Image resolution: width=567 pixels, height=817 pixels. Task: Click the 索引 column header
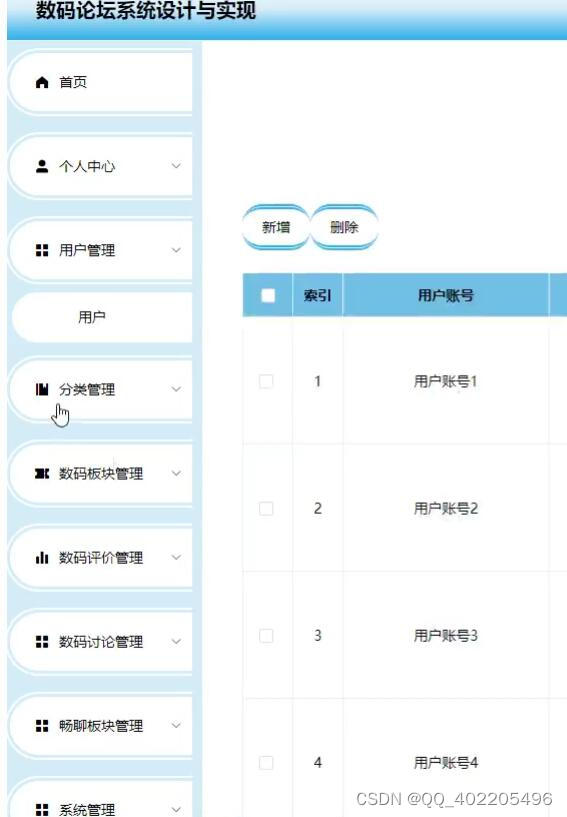(317, 295)
